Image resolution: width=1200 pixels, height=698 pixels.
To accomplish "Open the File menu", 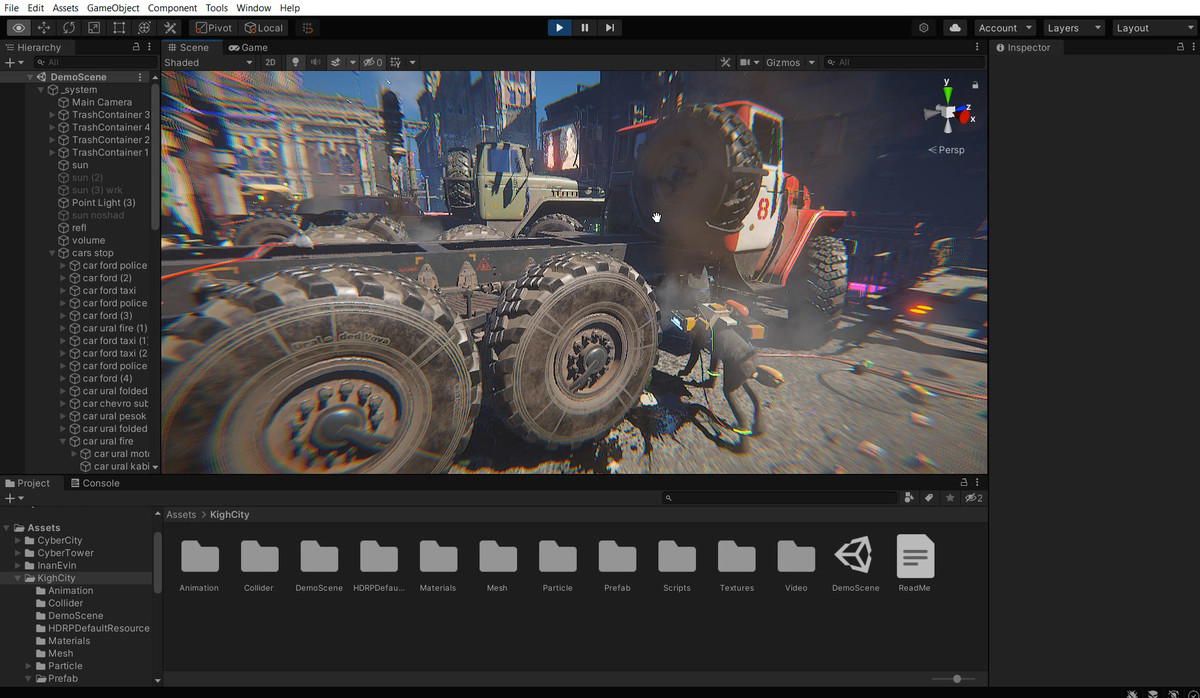I will coord(12,8).
